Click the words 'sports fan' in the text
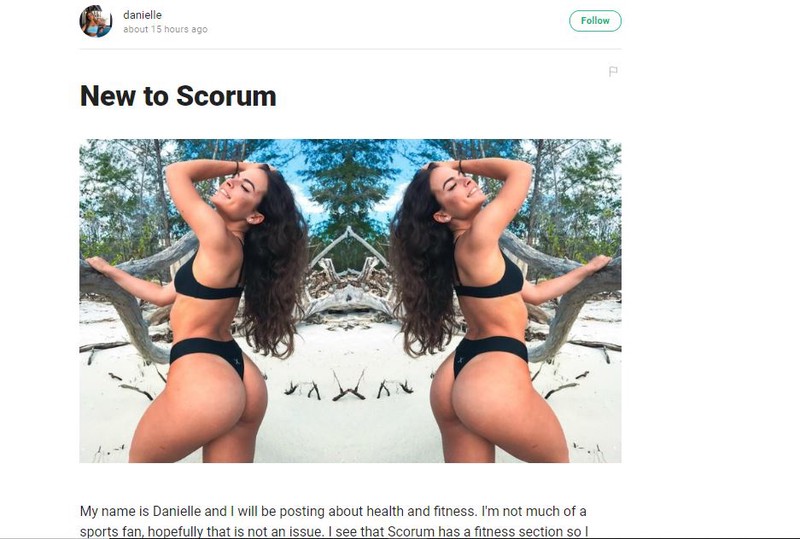Image resolution: width=800 pixels, height=539 pixels. (111, 532)
